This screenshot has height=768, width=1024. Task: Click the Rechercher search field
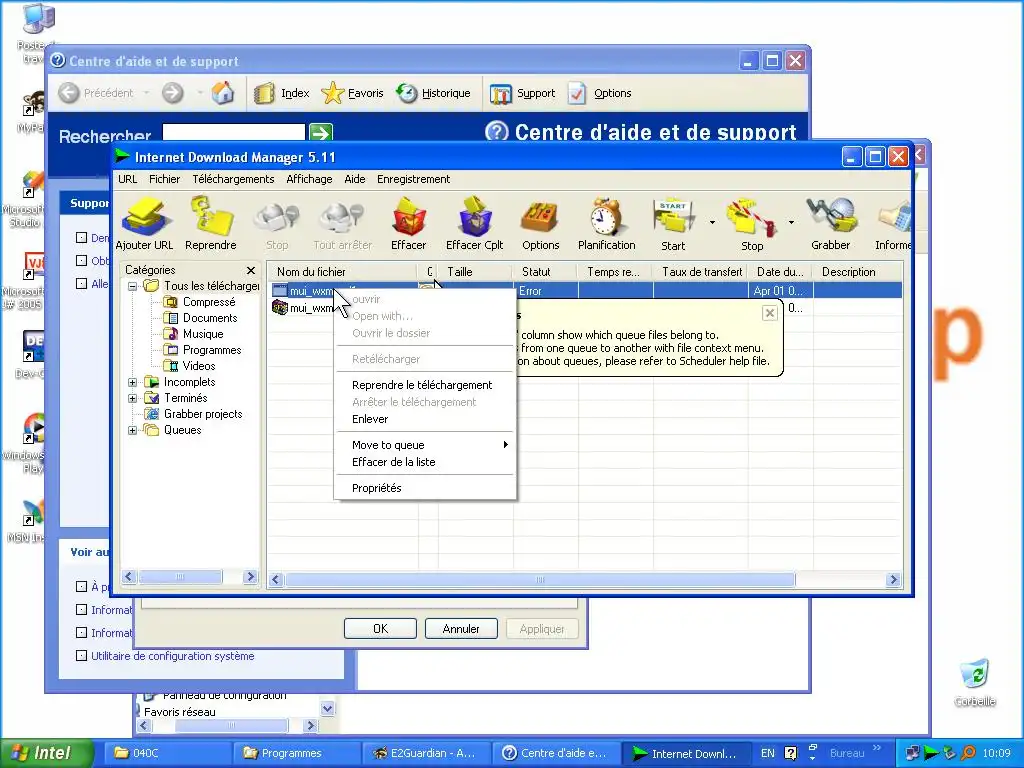coord(234,133)
